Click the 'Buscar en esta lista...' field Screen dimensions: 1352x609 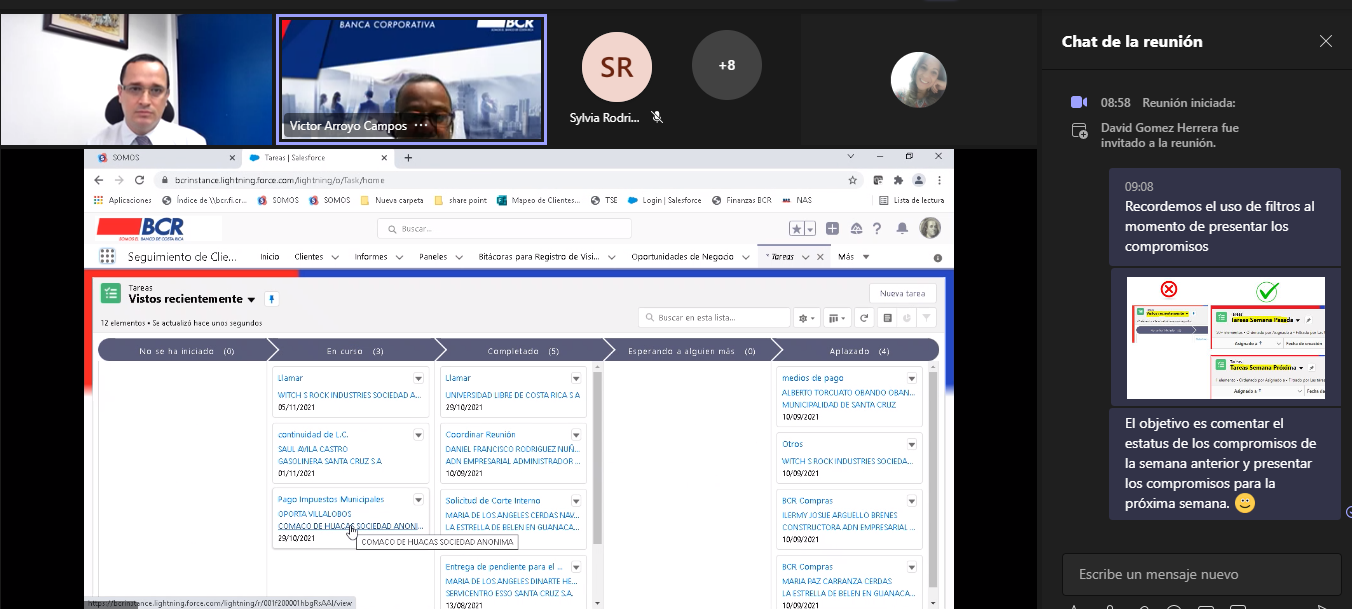click(714, 317)
